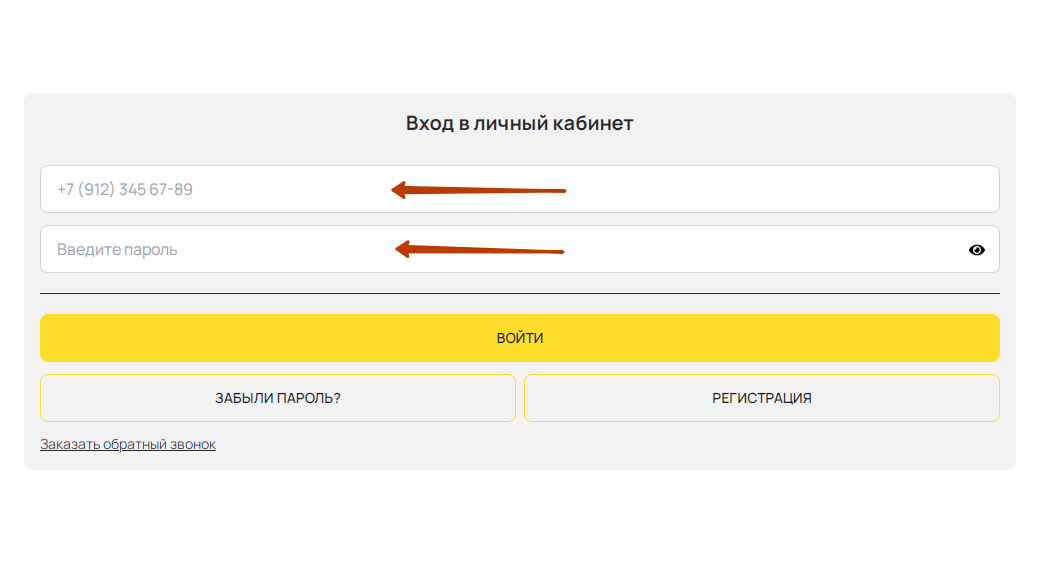Focus the field with placeholder +7 (912) 345 67-89
This screenshot has height=584, width=1041.
click(x=400, y=189)
